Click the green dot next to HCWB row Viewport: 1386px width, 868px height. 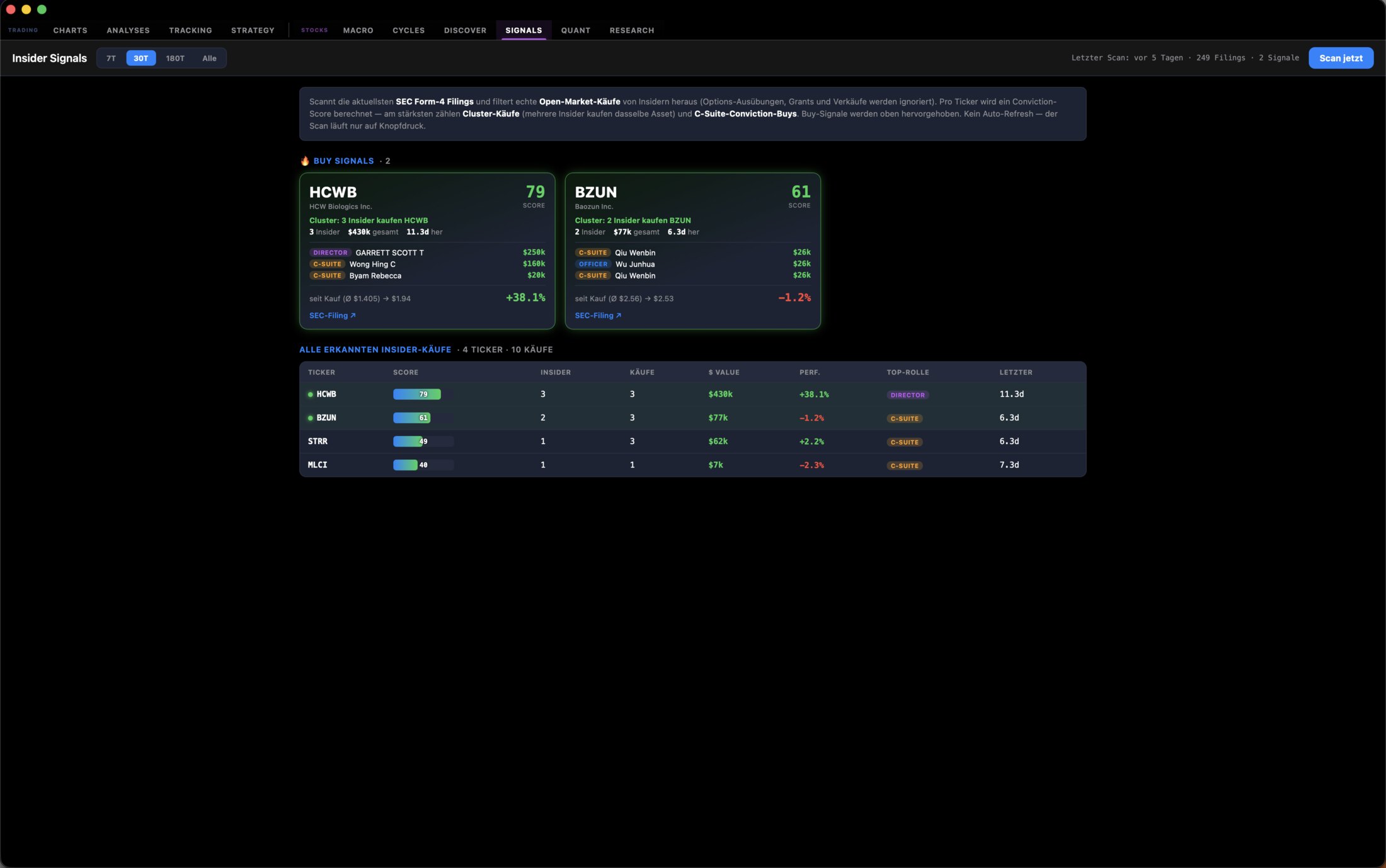pos(311,394)
